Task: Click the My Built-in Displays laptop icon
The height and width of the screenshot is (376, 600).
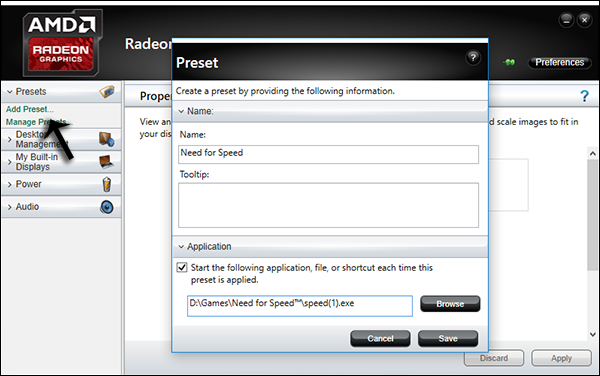Action: point(106,162)
